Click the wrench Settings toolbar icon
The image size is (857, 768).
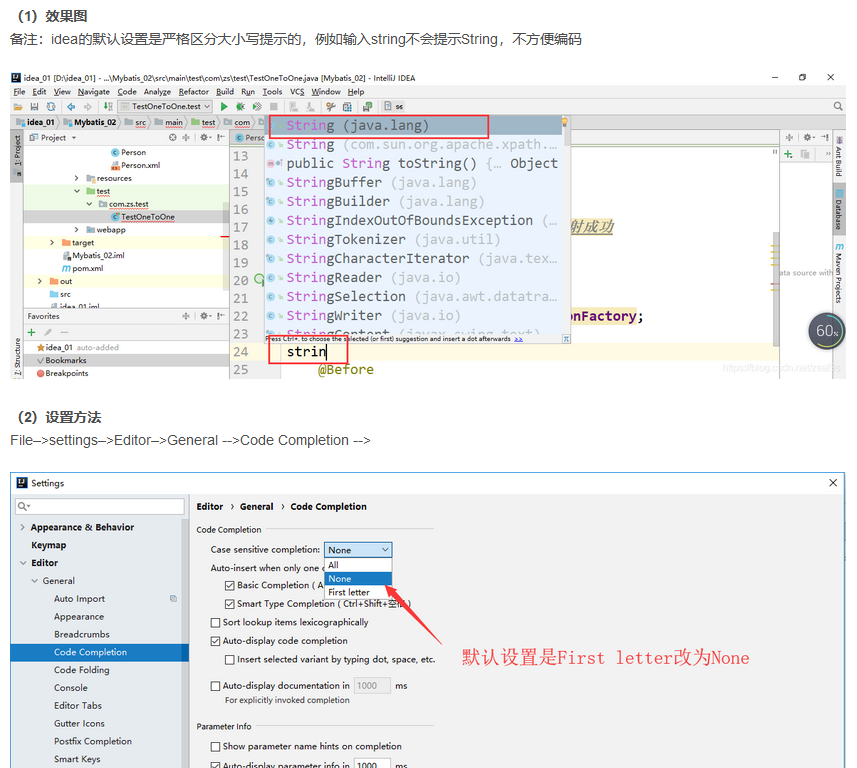pos(330,107)
